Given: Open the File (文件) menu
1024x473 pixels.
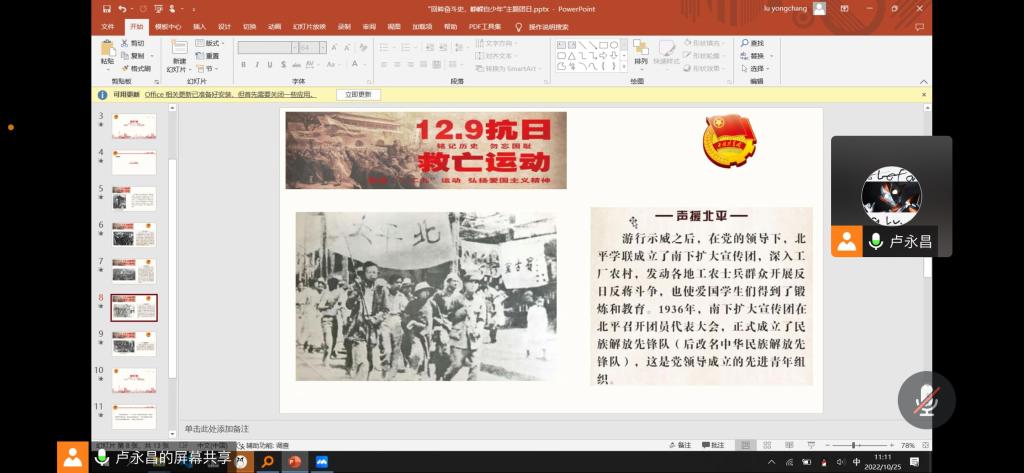Looking at the screenshot, I should coord(108,27).
